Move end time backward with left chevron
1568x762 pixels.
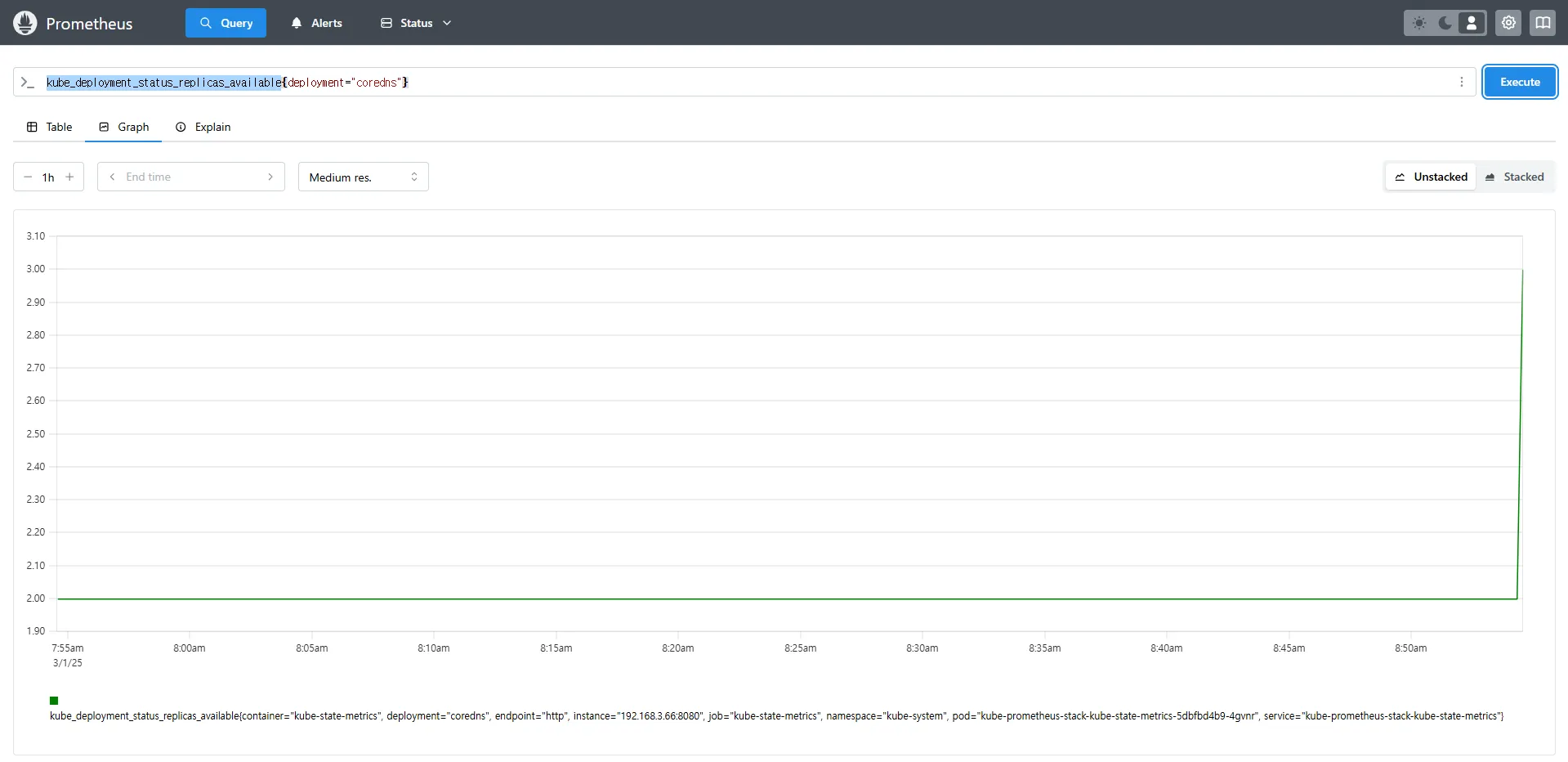(x=112, y=177)
